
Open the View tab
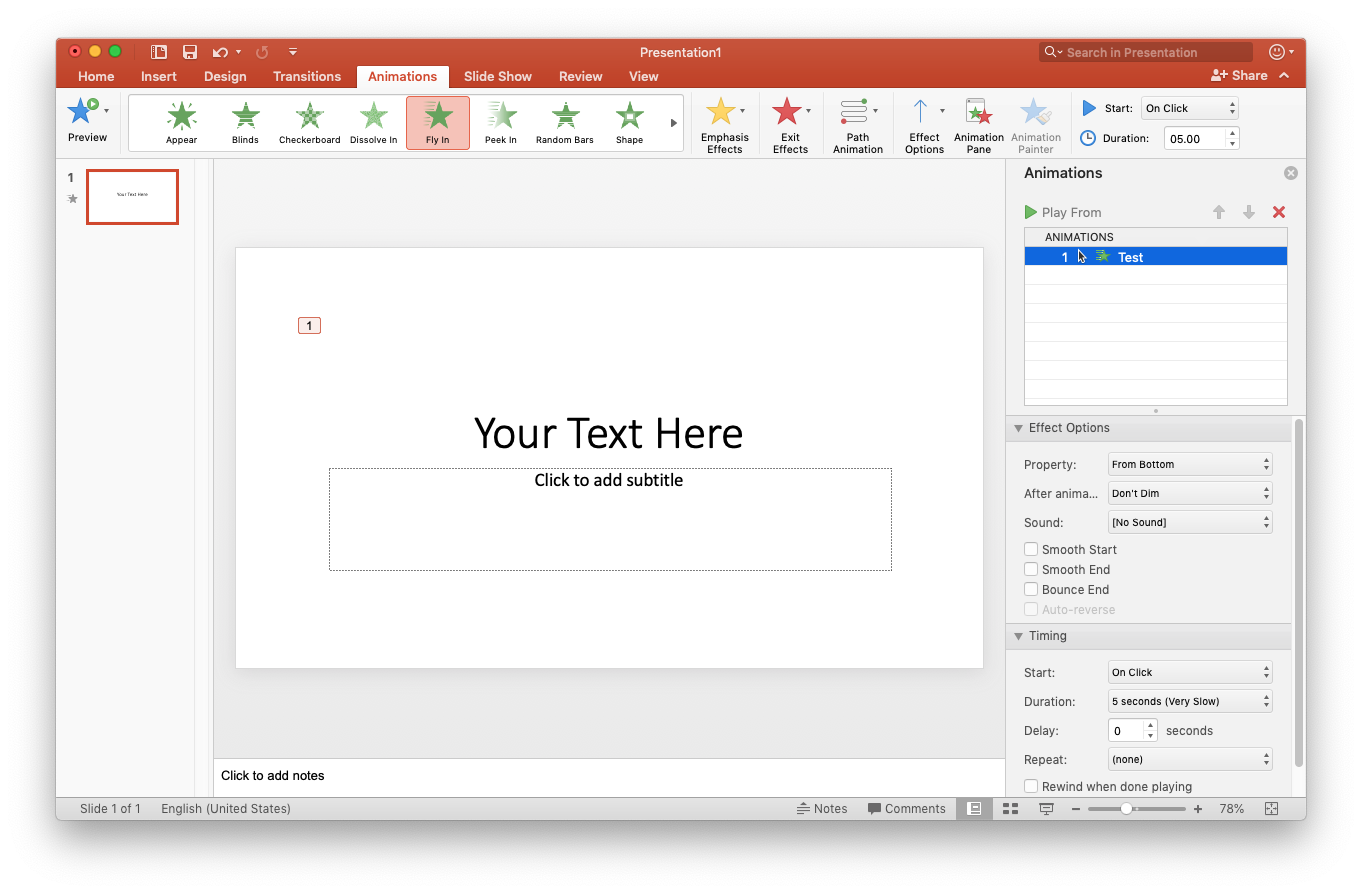(x=644, y=76)
